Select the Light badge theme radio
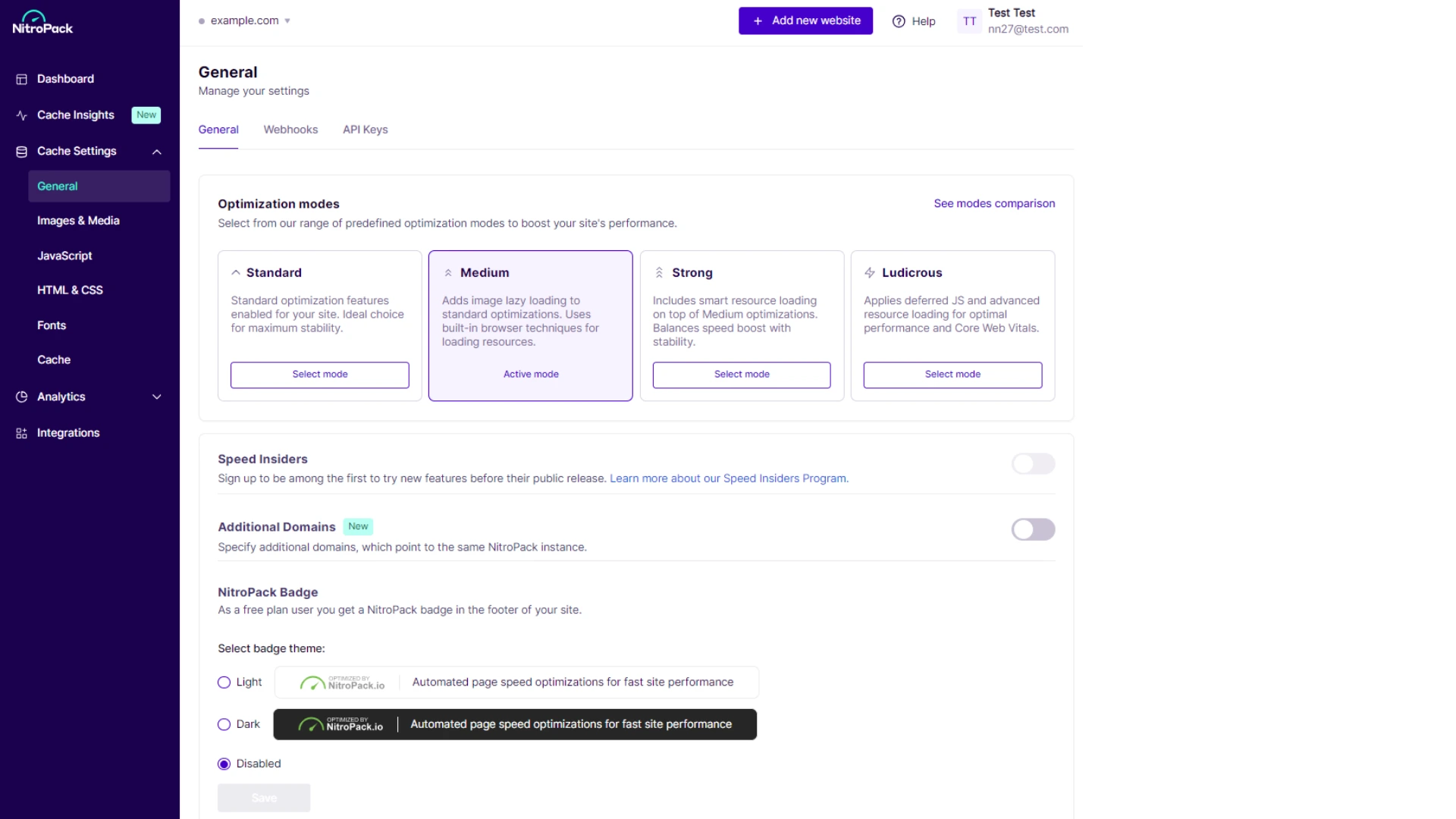 click(224, 682)
